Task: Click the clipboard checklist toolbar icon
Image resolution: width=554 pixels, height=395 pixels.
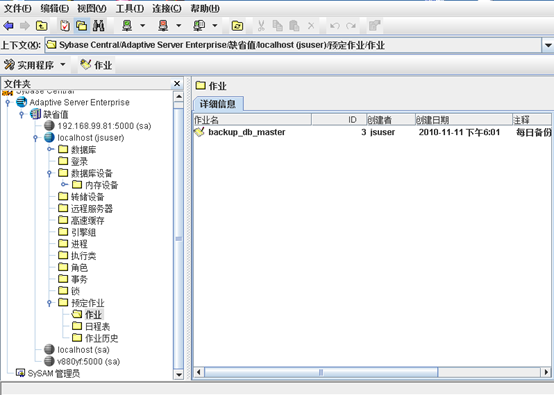Action: [65, 26]
